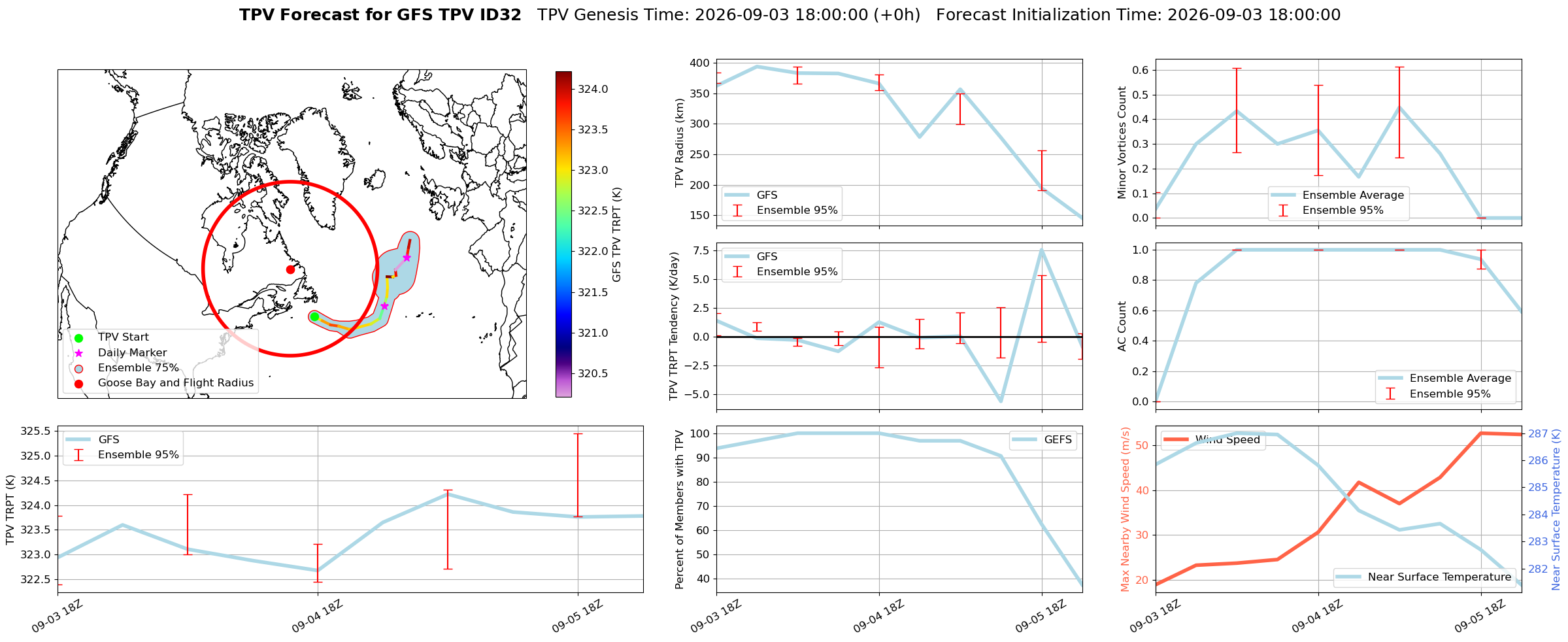1568x642 pixels.
Task: Click the Daily Marker legend label
Action: 133,353
